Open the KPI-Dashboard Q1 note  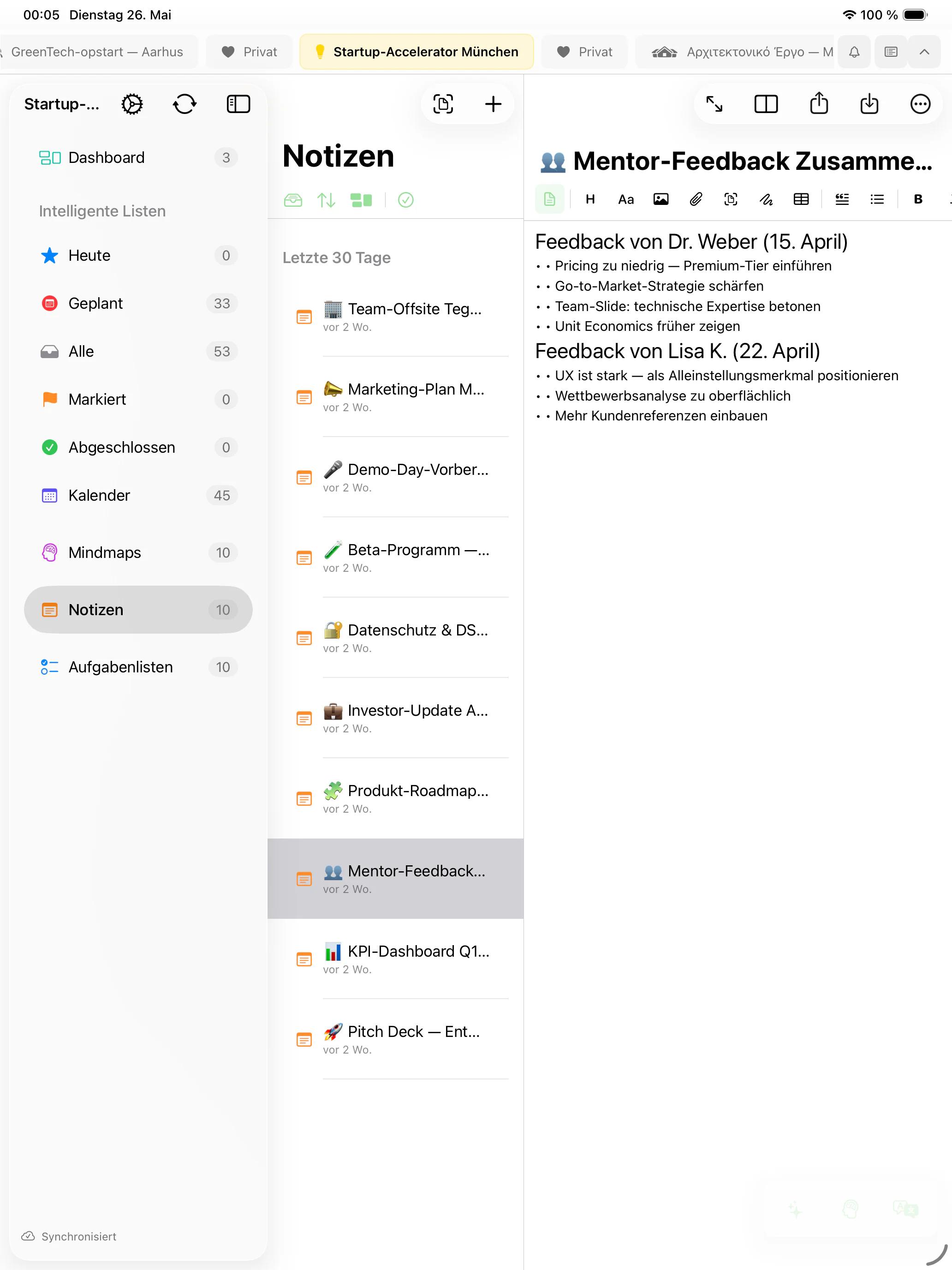pos(395,959)
